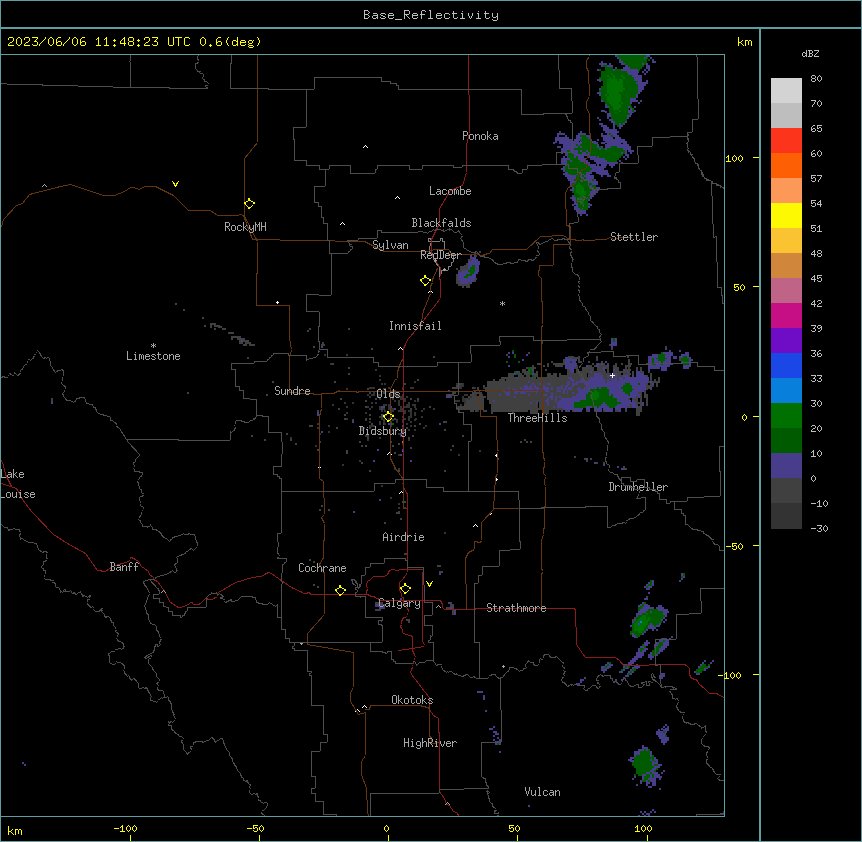862x842 pixels.
Task: Click the Vulcan label
Action: pos(542,792)
